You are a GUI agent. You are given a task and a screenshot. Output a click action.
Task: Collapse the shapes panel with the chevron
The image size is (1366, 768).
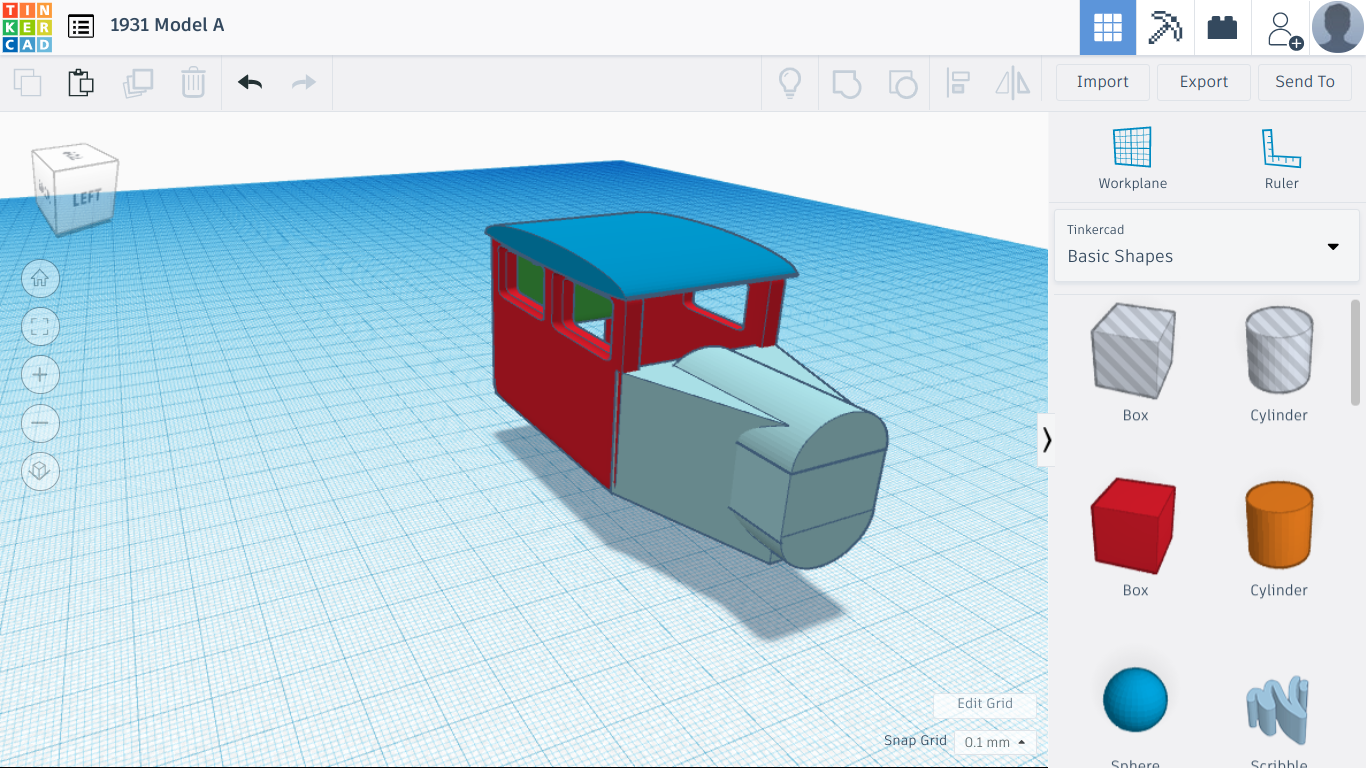[x=1047, y=439]
